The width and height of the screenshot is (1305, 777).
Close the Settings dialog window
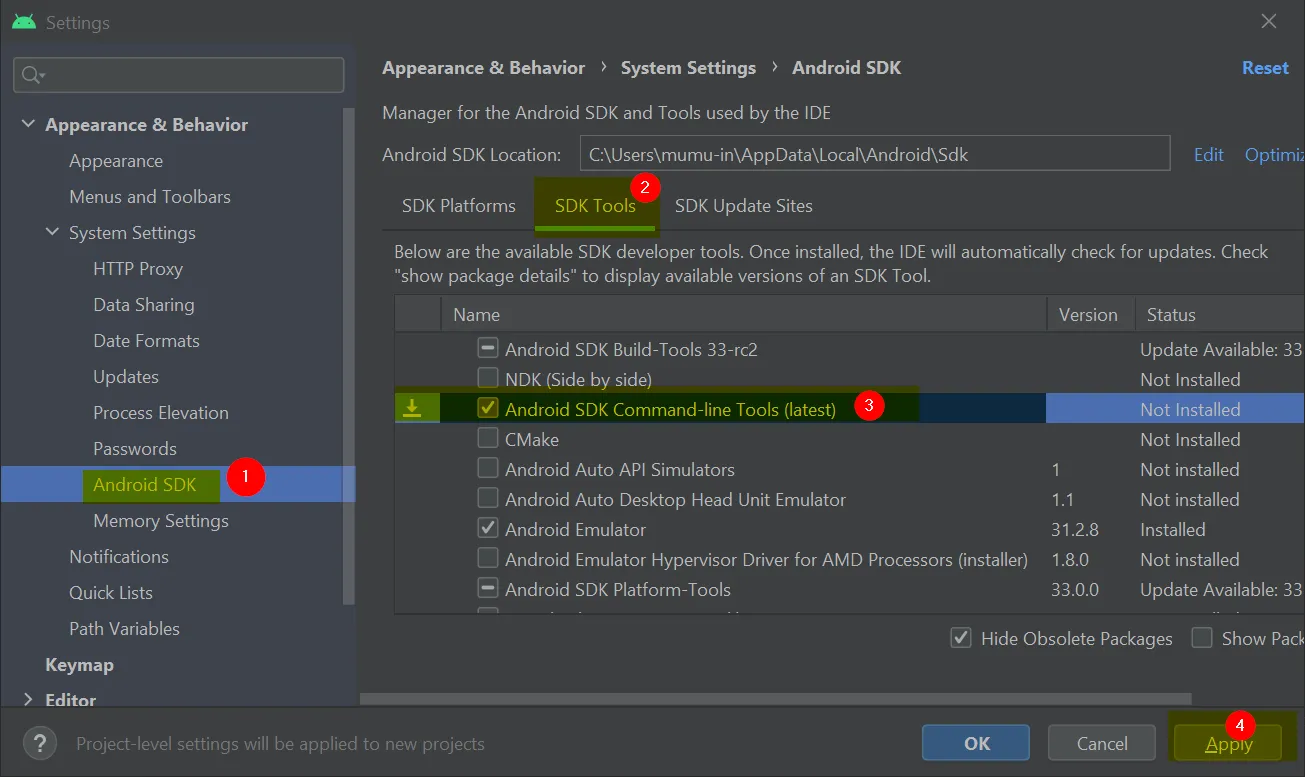pos(1268,21)
